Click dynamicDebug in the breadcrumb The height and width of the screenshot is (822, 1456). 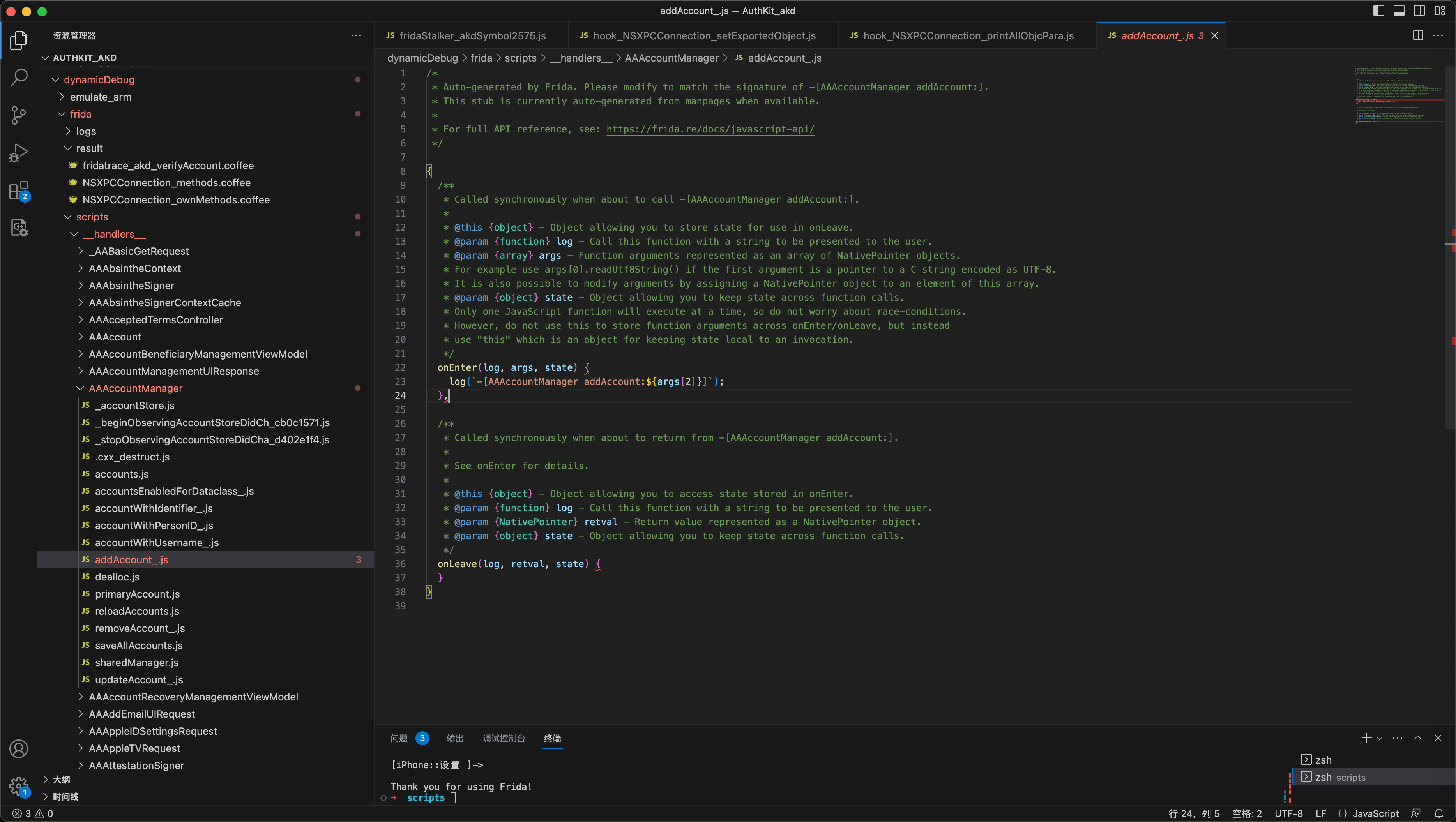pos(422,58)
